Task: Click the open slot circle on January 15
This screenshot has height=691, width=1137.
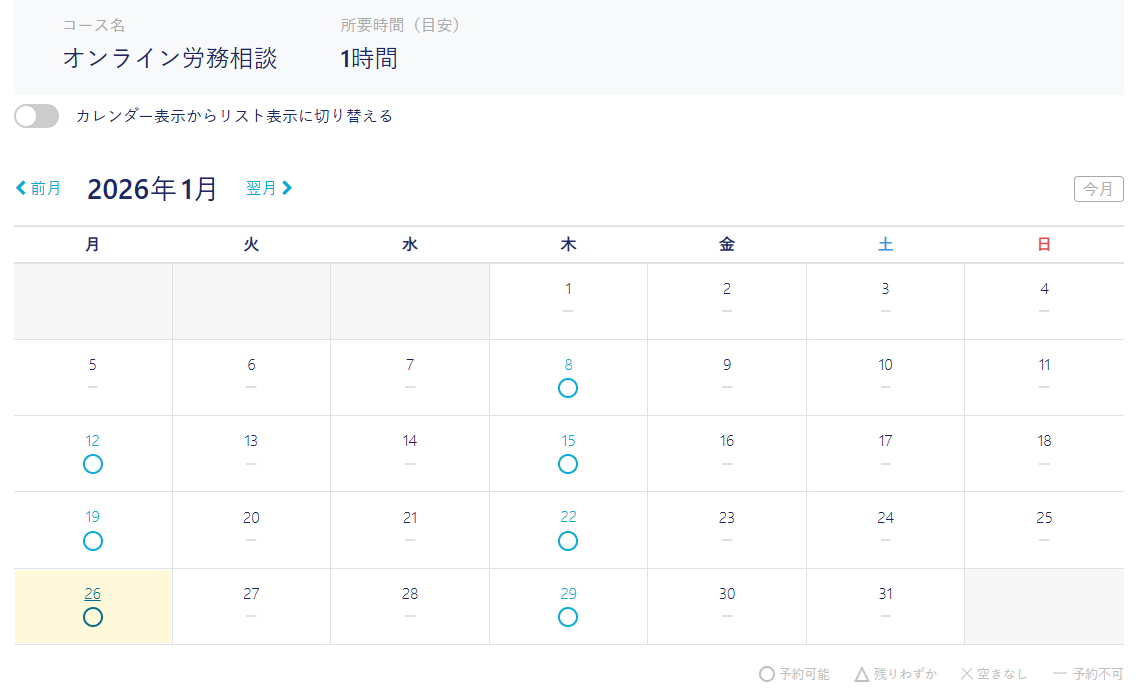Action: coord(568,464)
